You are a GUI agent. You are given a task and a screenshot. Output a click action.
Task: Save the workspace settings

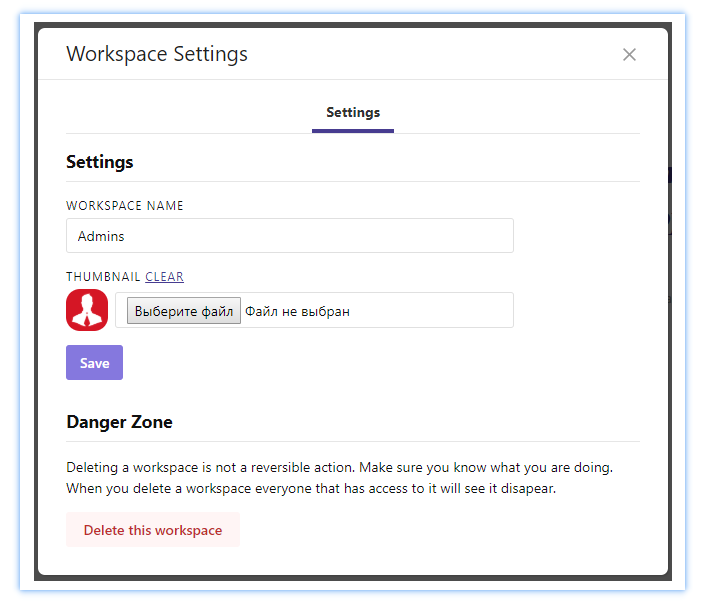(95, 362)
